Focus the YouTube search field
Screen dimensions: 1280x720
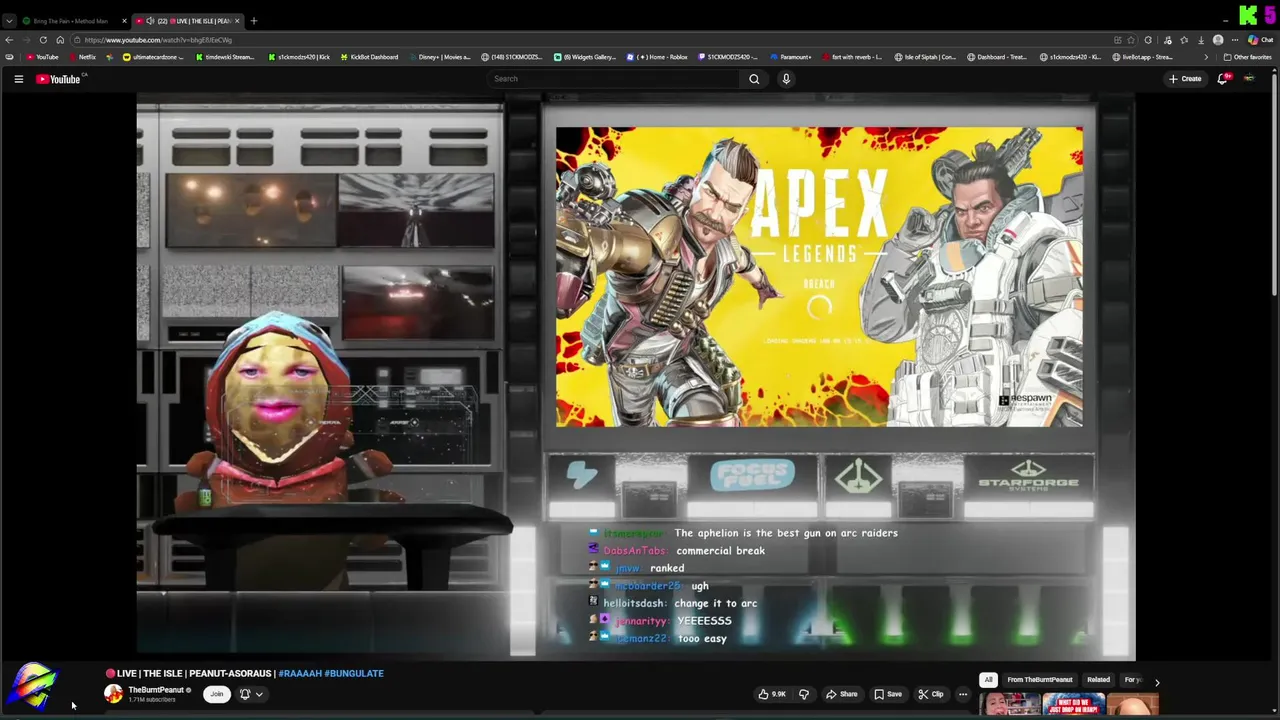[x=615, y=79]
